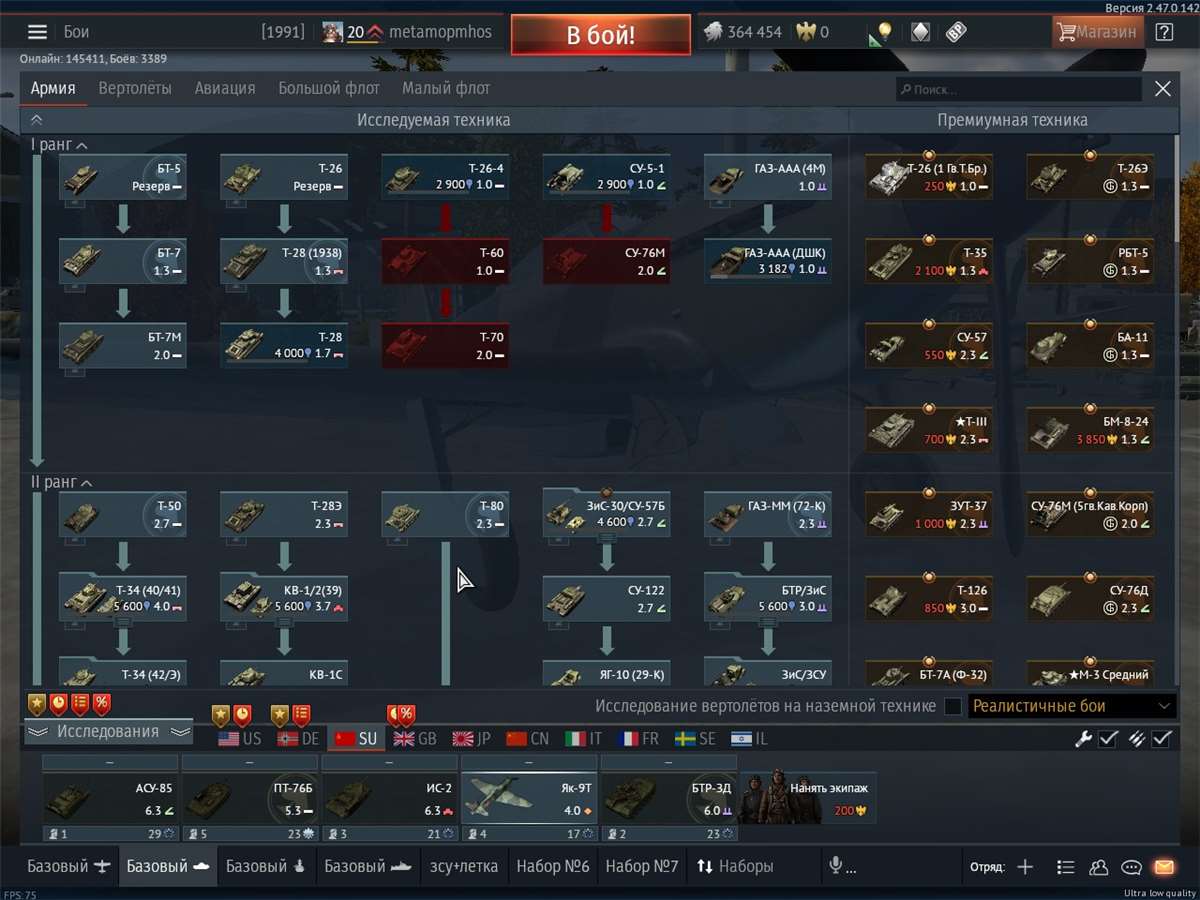
Task: Click the percent discount badge above GB flag
Action: tap(406, 715)
